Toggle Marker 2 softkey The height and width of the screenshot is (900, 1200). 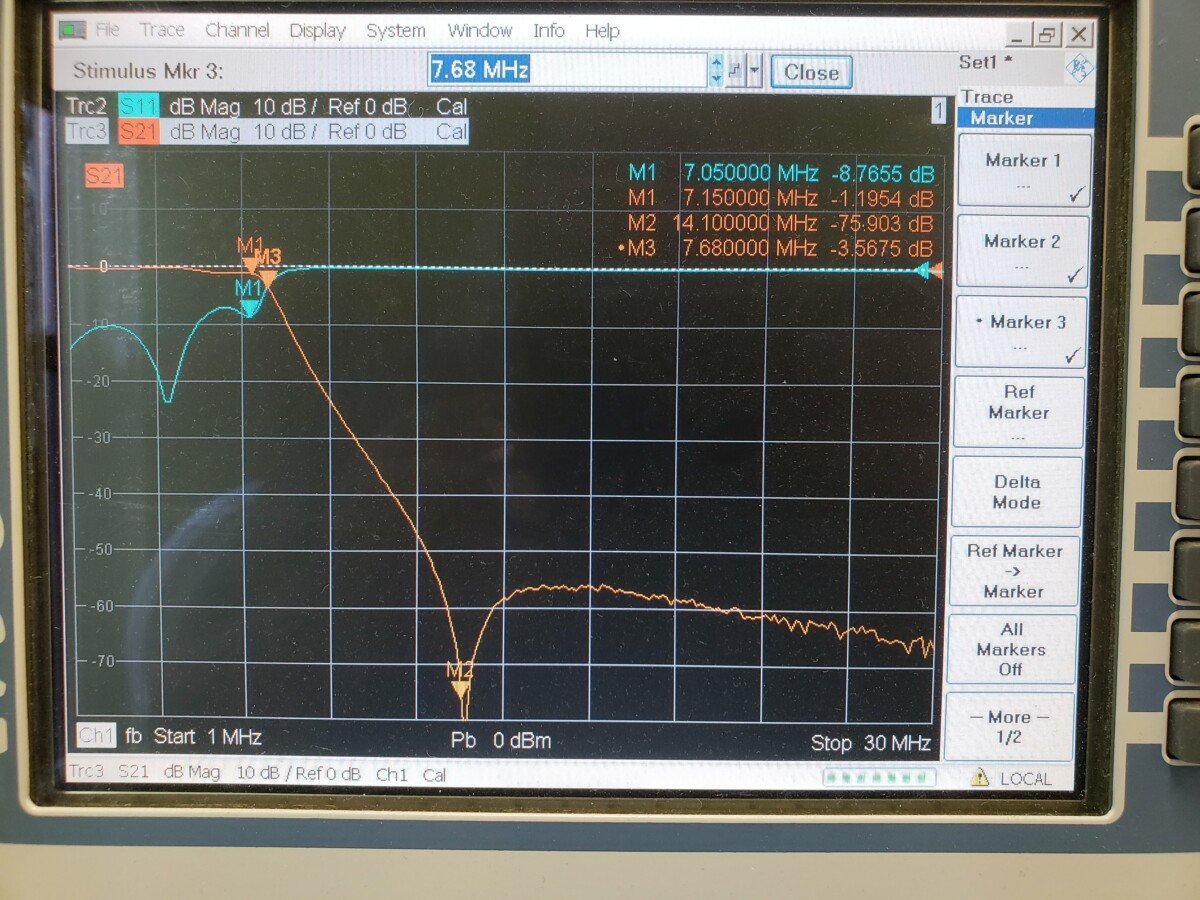1021,252
